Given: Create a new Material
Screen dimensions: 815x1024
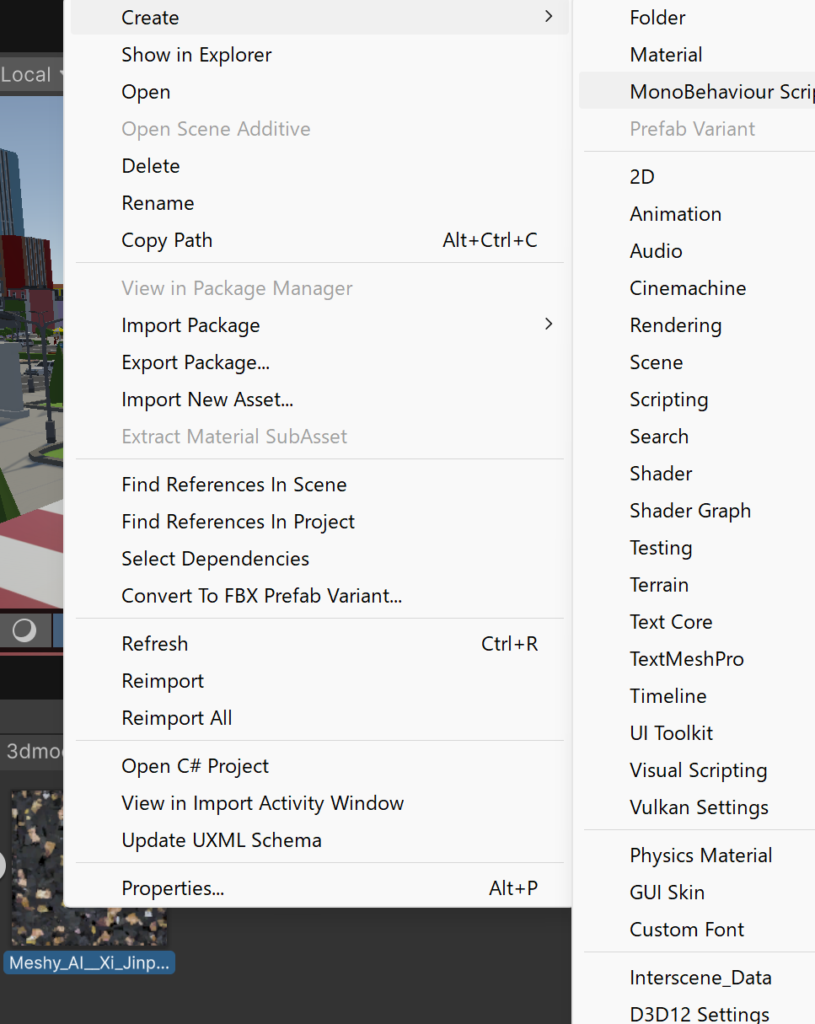Looking at the screenshot, I should 666,55.
